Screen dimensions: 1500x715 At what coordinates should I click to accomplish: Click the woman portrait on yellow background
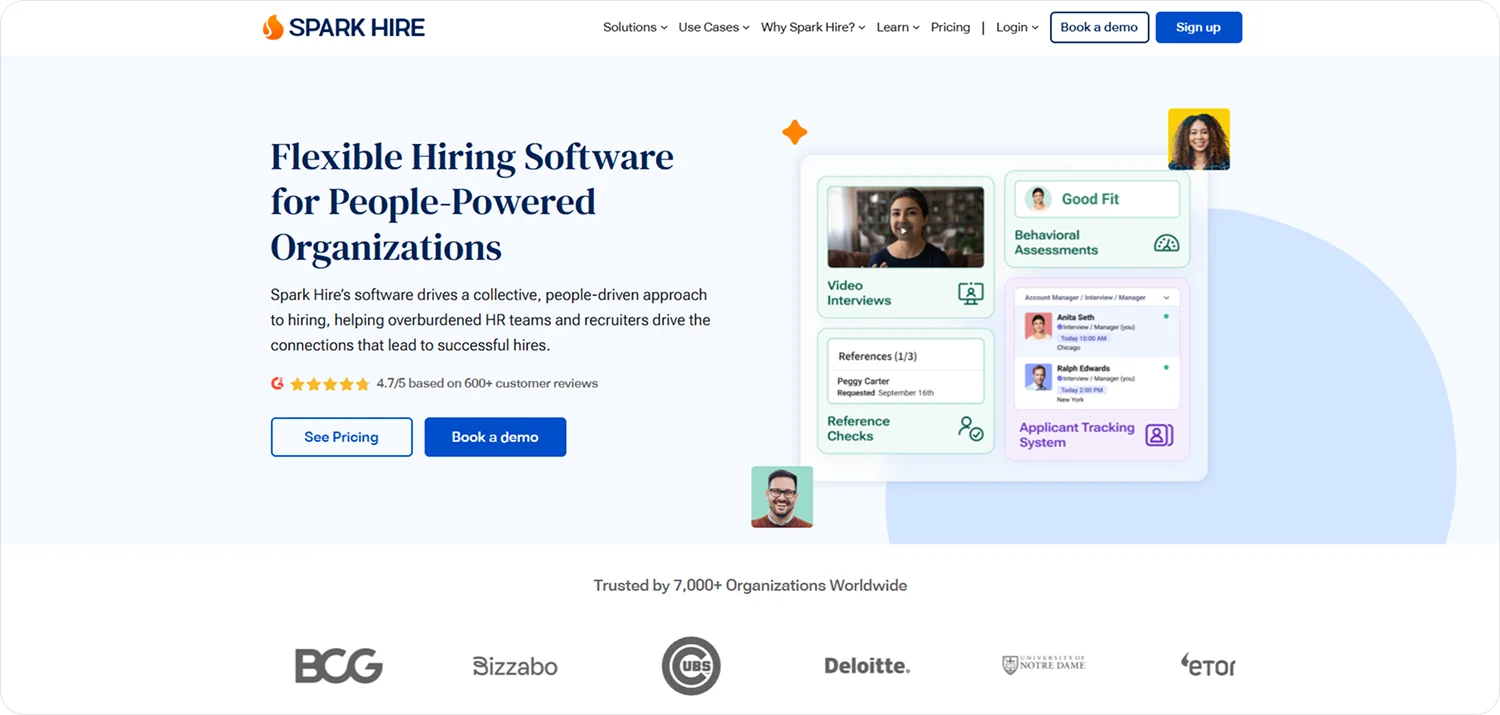pyautogui.click(x=1199, y=139)
